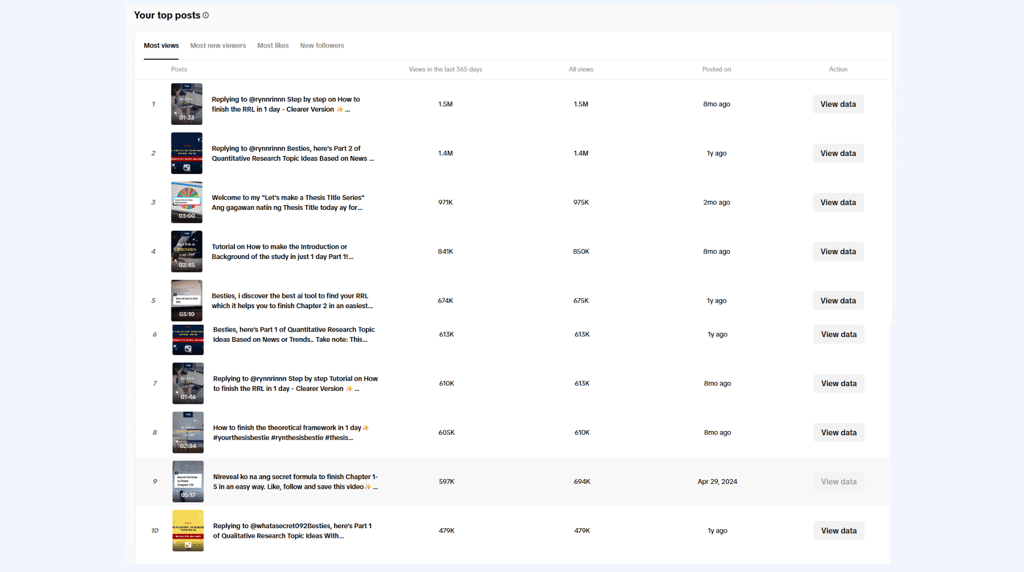This screenshot has height=572, width=1024.
Task: View data for Step by step Tutorial RRL post
Action: tap(839, 383)
